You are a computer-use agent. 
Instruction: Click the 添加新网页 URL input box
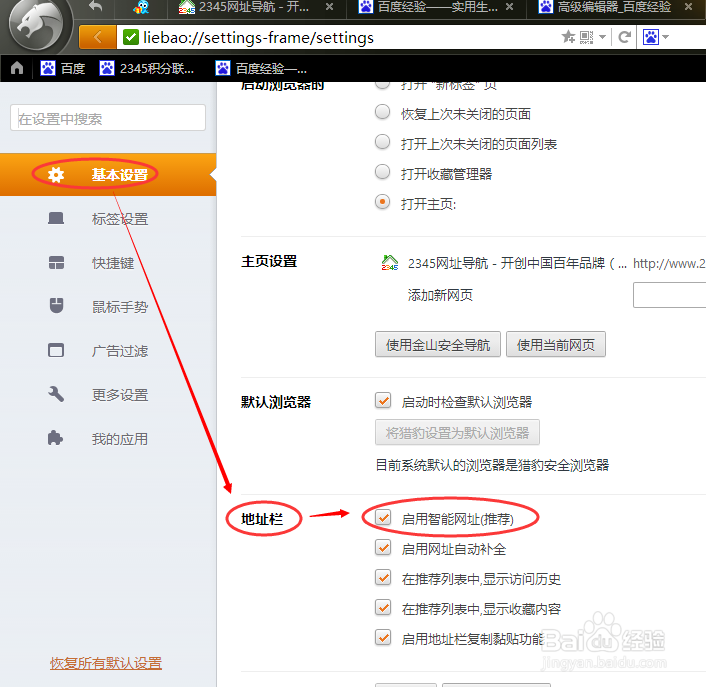pyautogui.click(x=670, y=295)
